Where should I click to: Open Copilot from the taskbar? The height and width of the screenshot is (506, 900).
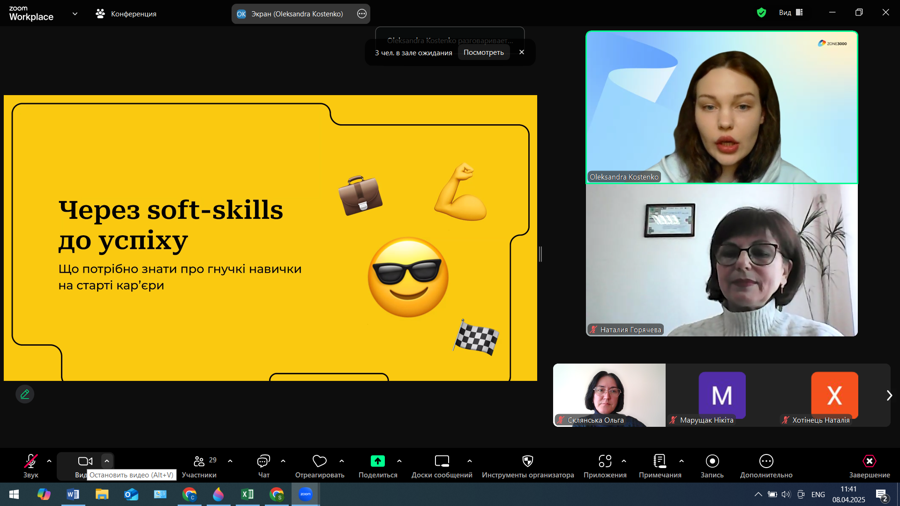[44, 494]
